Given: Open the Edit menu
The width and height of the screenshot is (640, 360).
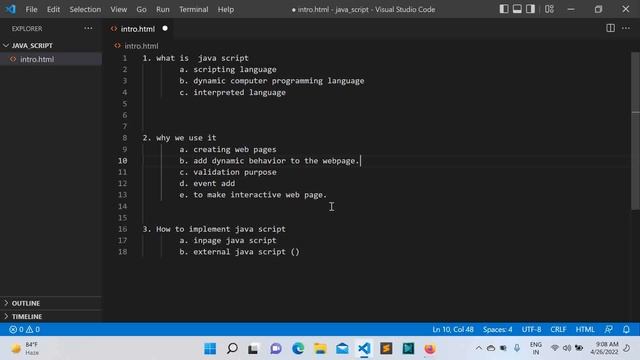Looking at the screenshot, I should pyautogui.click(x=53, y=9).
